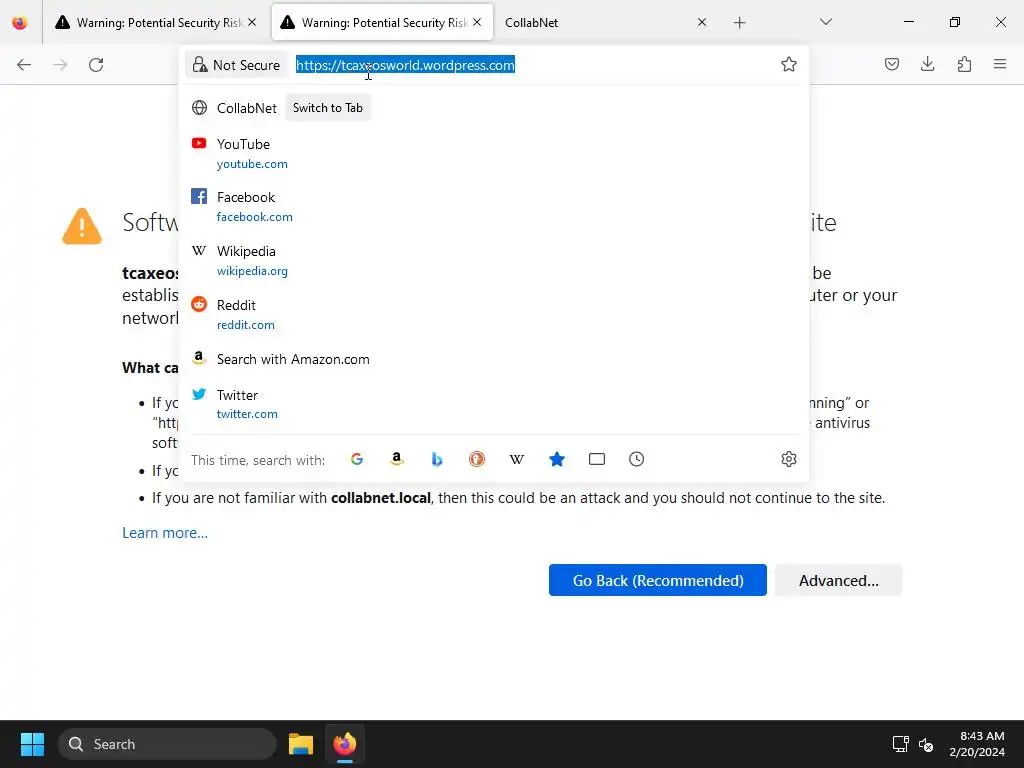Select the Facebook suggestion
Screen dimensions: 1024x768
tap(494, 207)
